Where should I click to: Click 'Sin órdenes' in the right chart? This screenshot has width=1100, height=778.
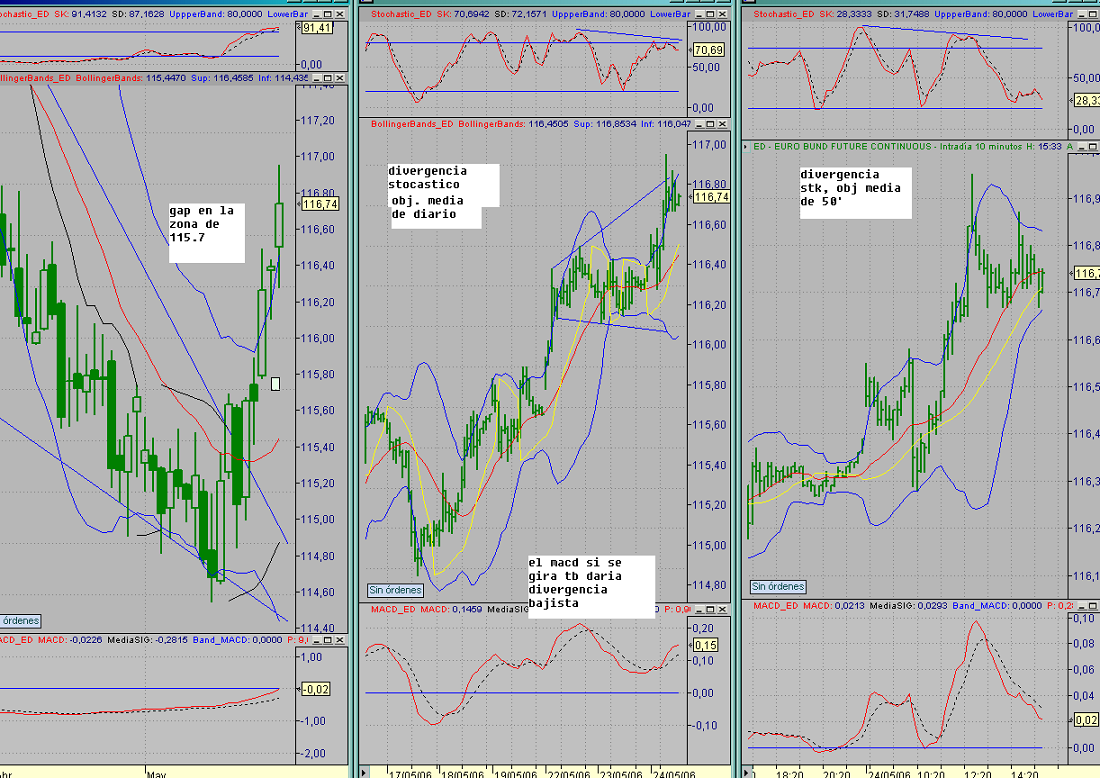[x=778, y=586]
